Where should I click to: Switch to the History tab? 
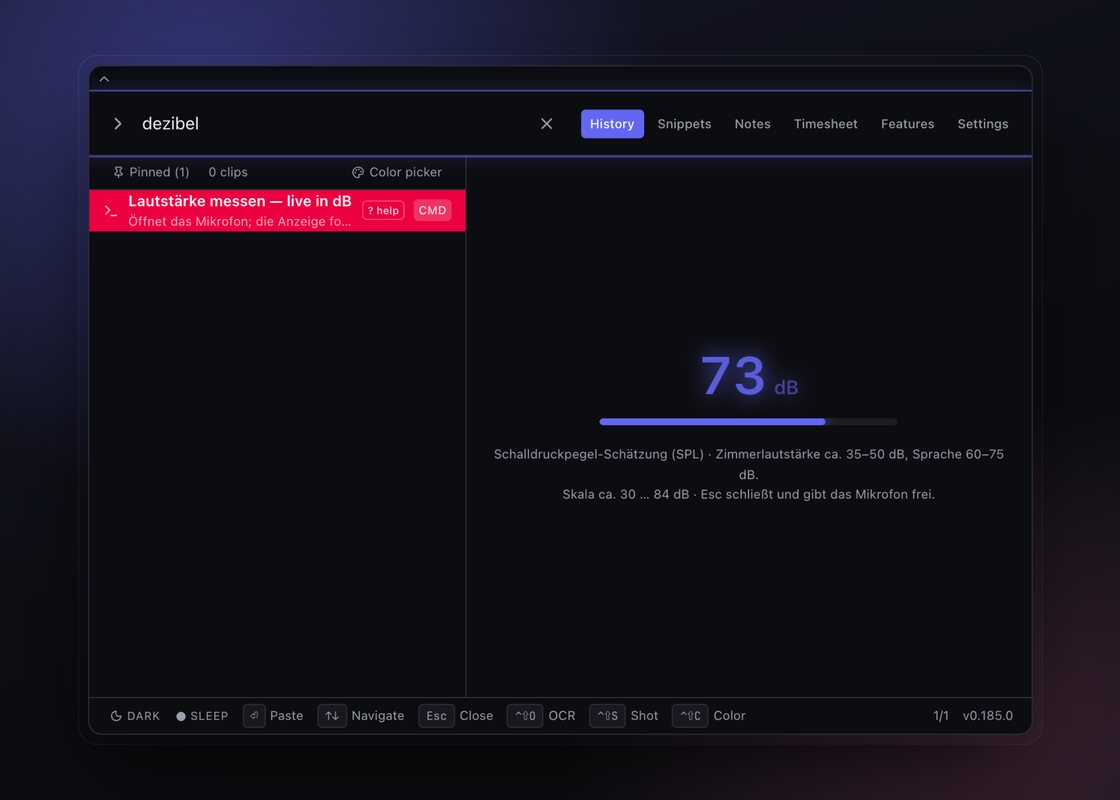click(612, 124)
